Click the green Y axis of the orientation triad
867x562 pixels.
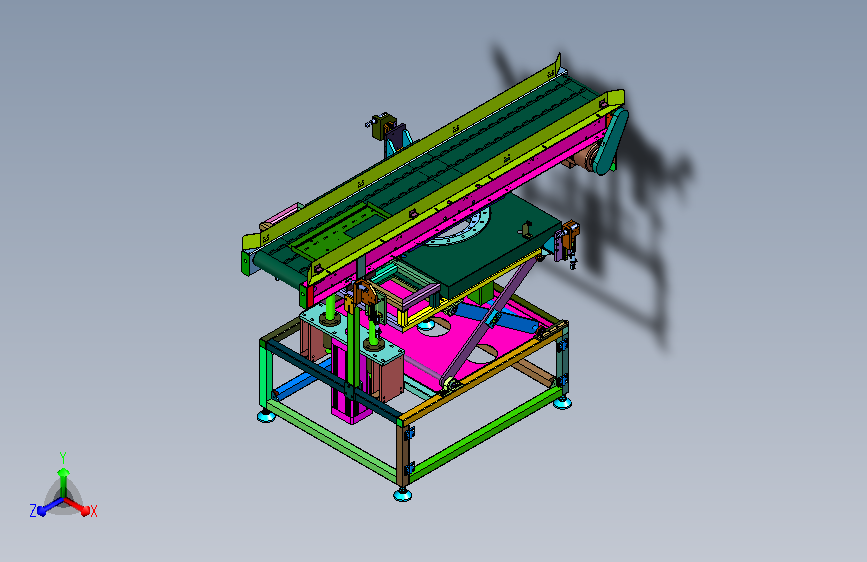point(63,483)
